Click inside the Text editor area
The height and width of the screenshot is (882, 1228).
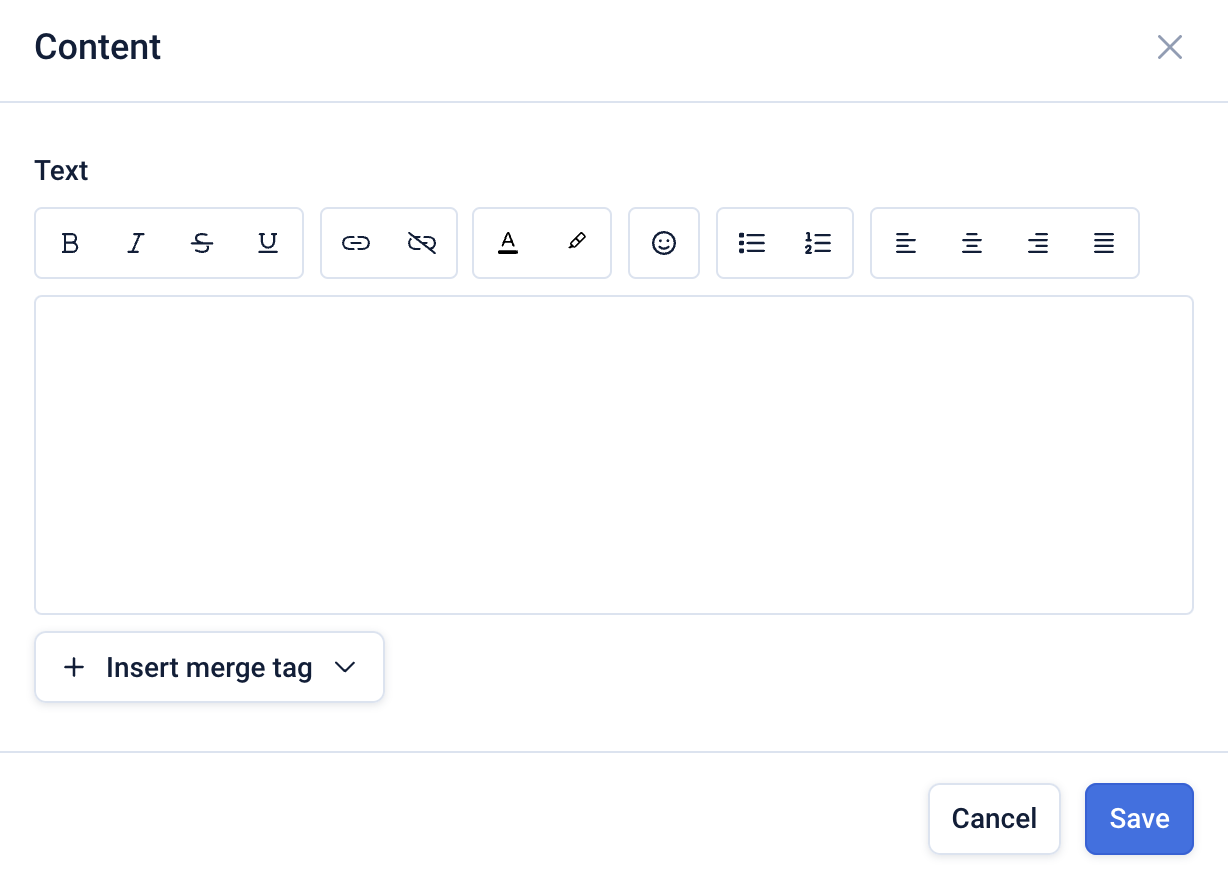[x=614, y=454]
